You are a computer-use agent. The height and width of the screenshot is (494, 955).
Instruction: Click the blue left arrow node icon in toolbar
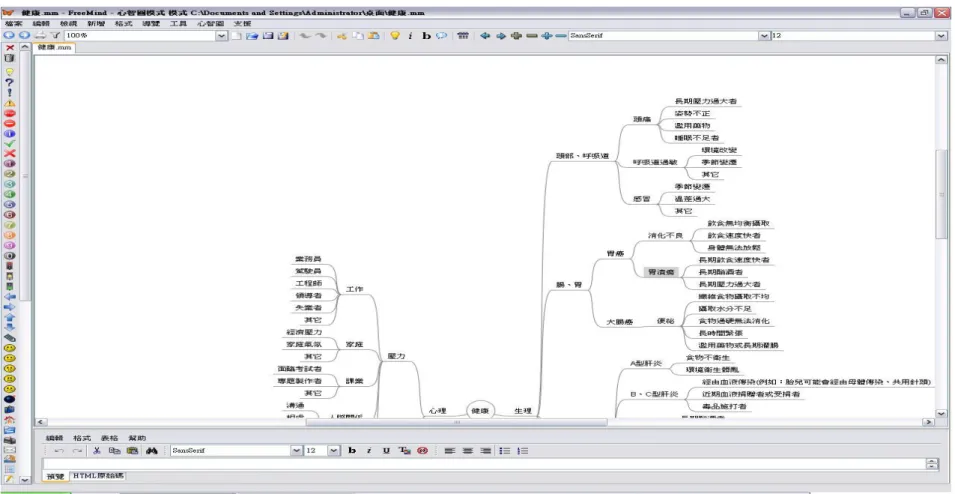485,36
